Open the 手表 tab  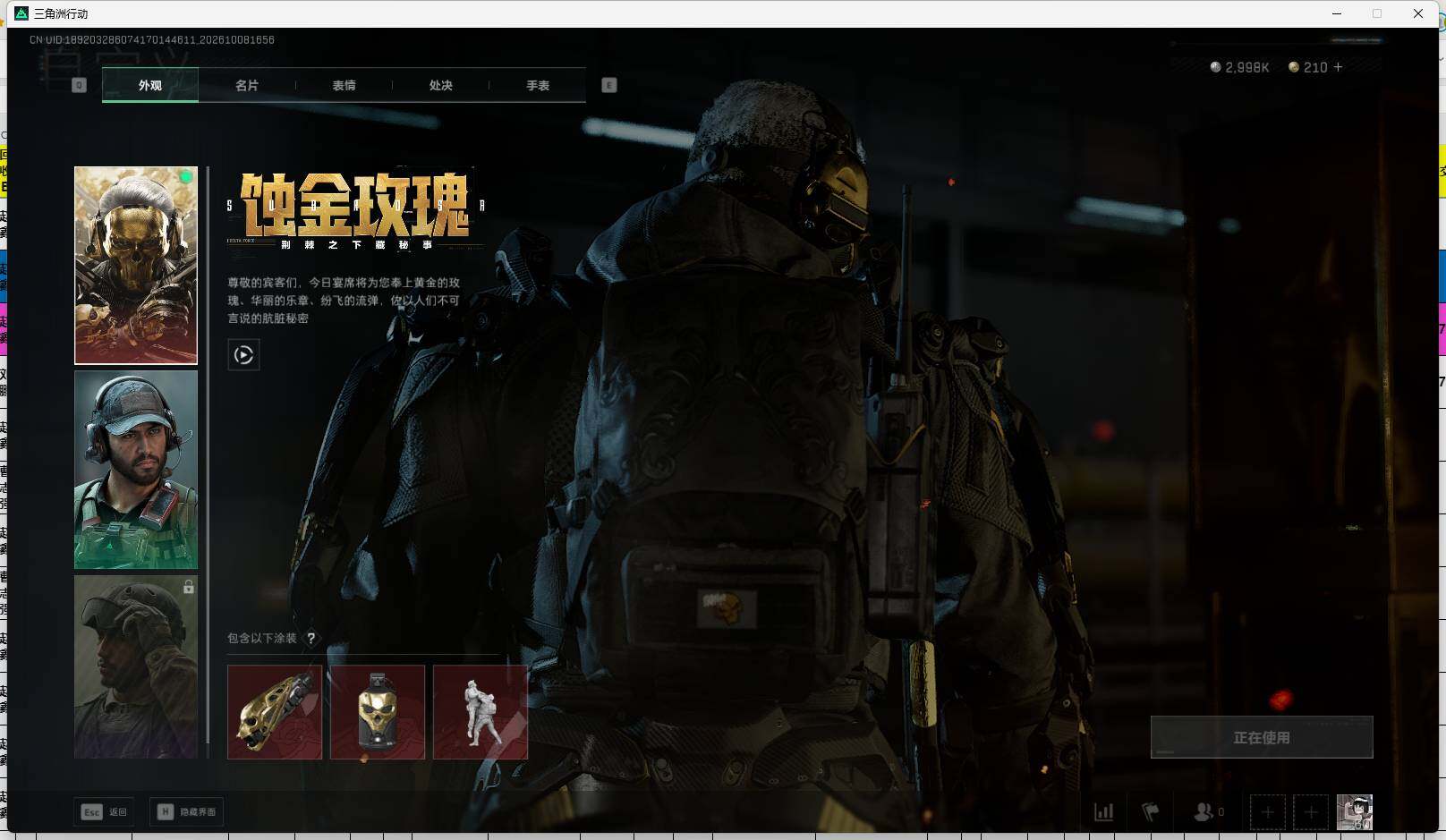[x=538, y=85]
